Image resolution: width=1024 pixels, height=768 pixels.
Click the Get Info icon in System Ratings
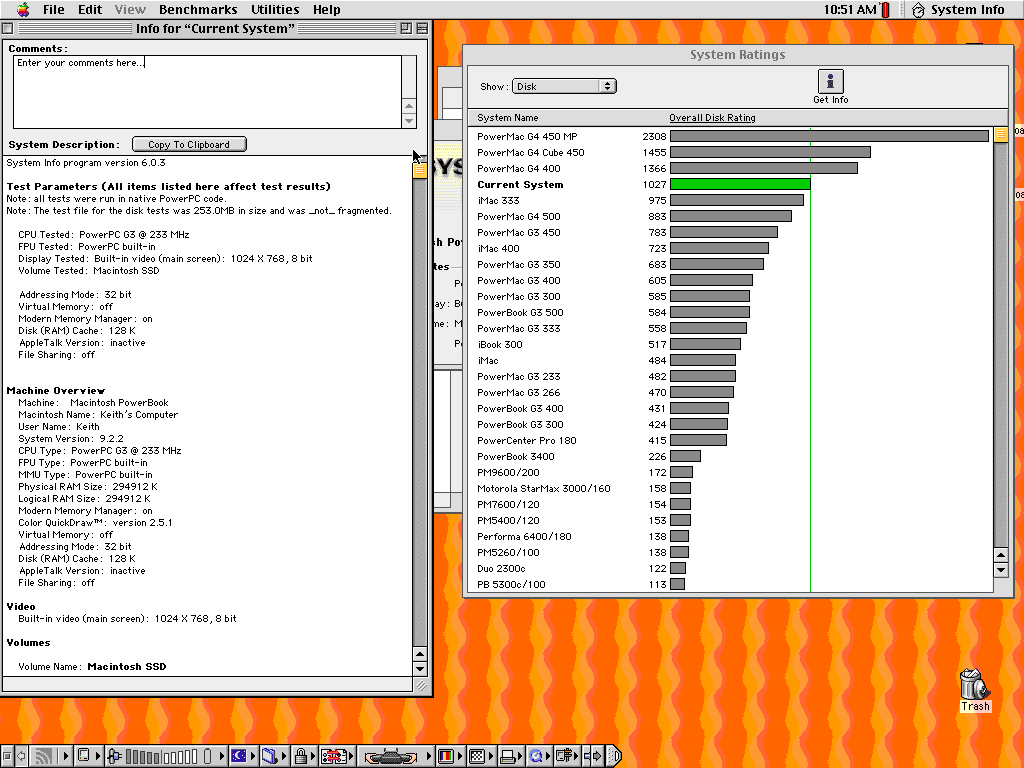click(x=830, y=86)
